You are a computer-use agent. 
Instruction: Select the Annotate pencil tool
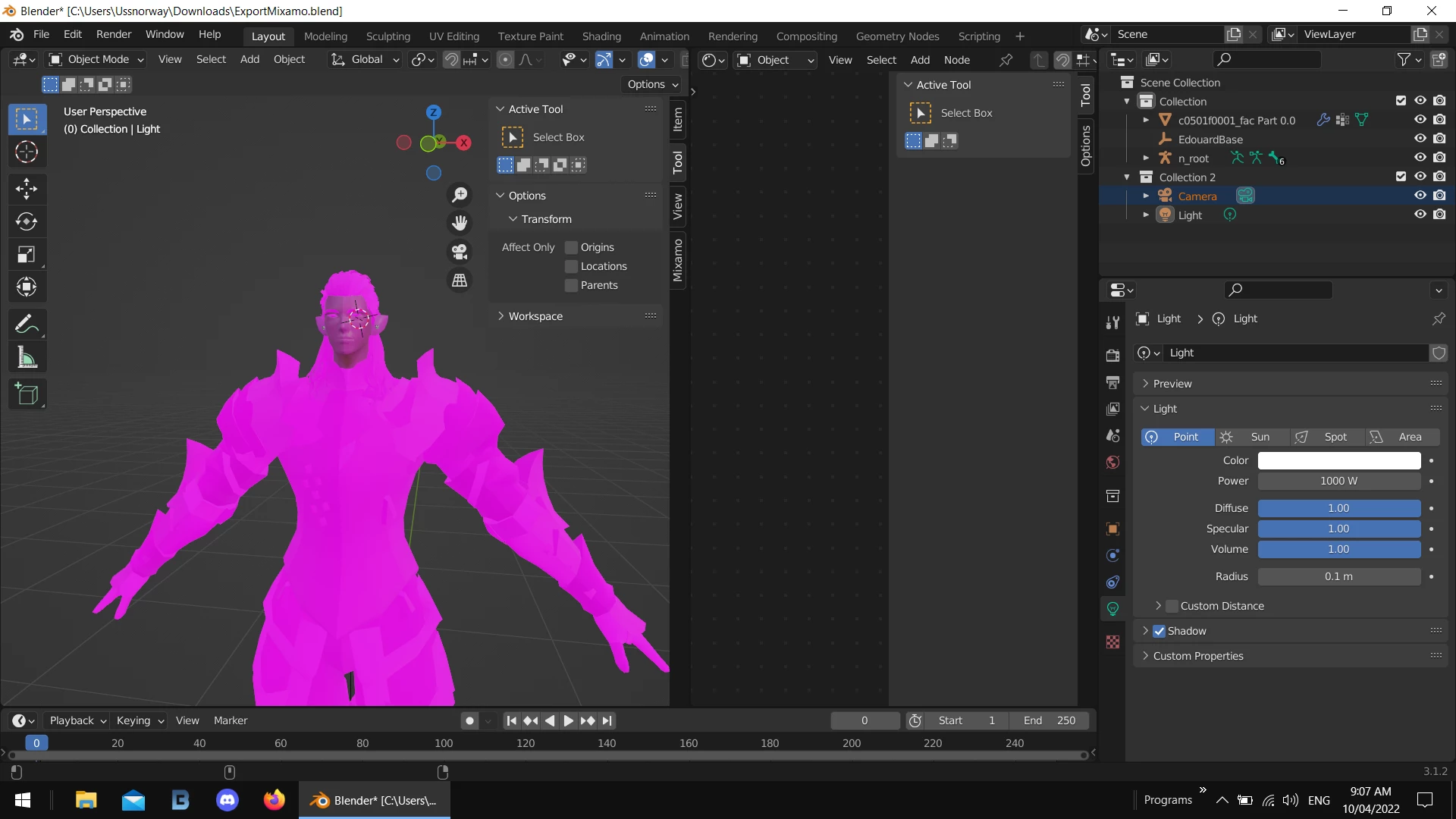[x=27, y=325]
